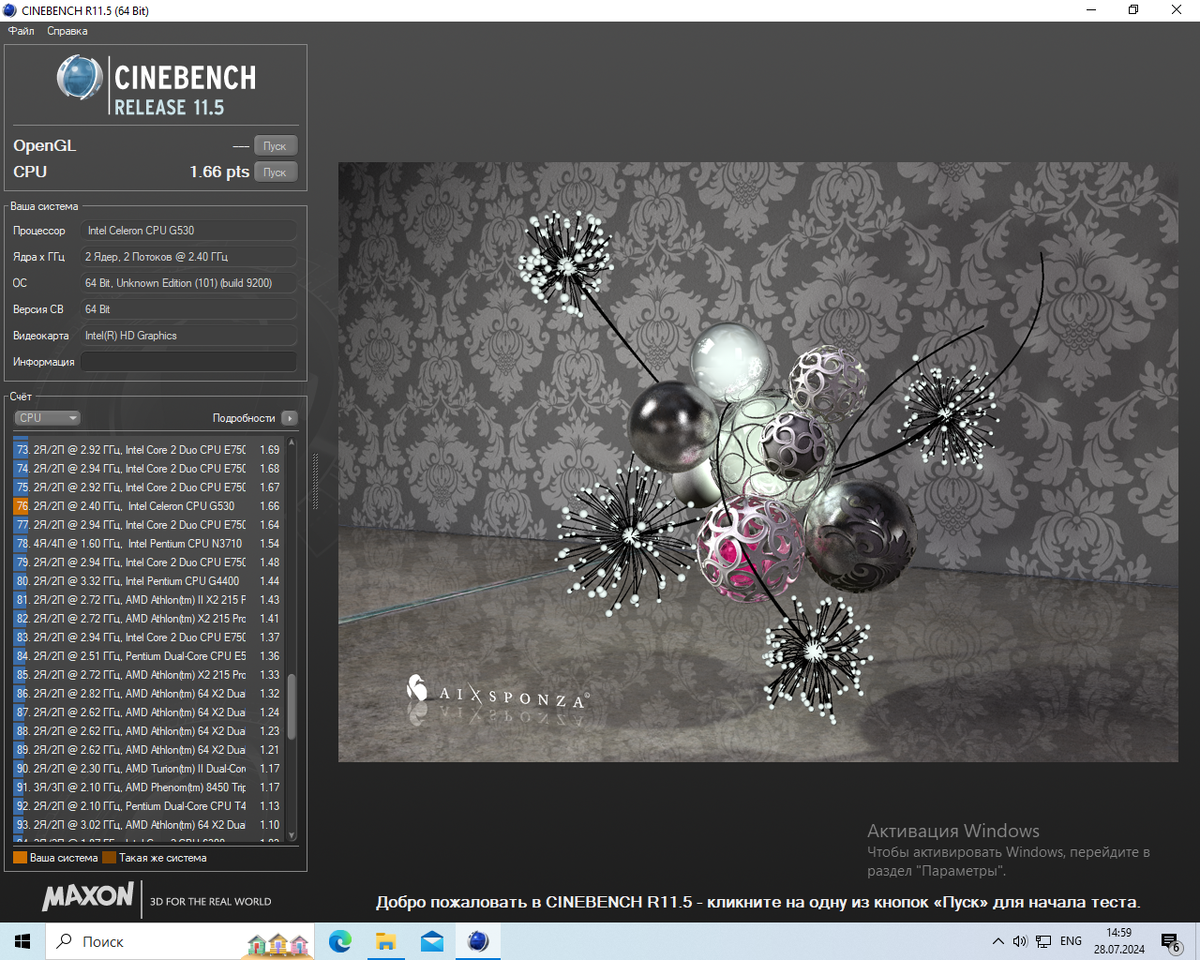The width and height of the screenshot is (1200, 960).
Task: Open the notification center icon
Action: click(x=1171, y=941)
